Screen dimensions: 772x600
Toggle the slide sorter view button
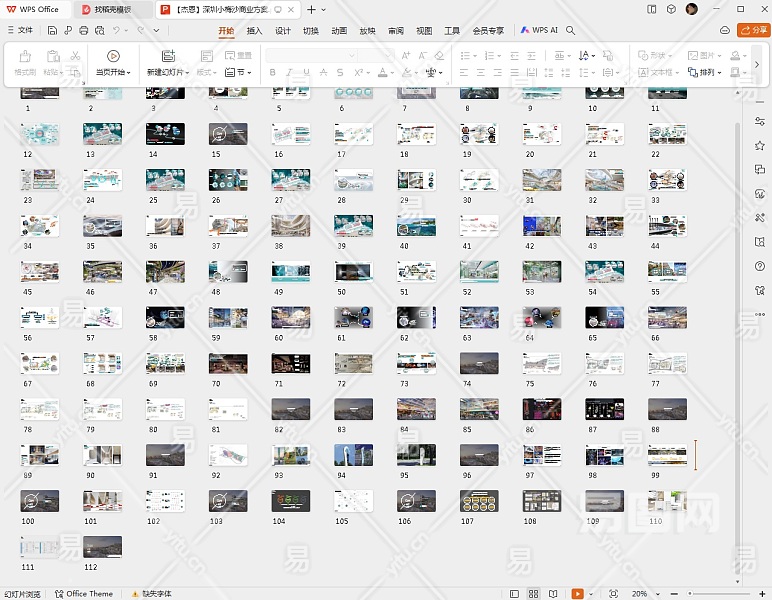535,594
